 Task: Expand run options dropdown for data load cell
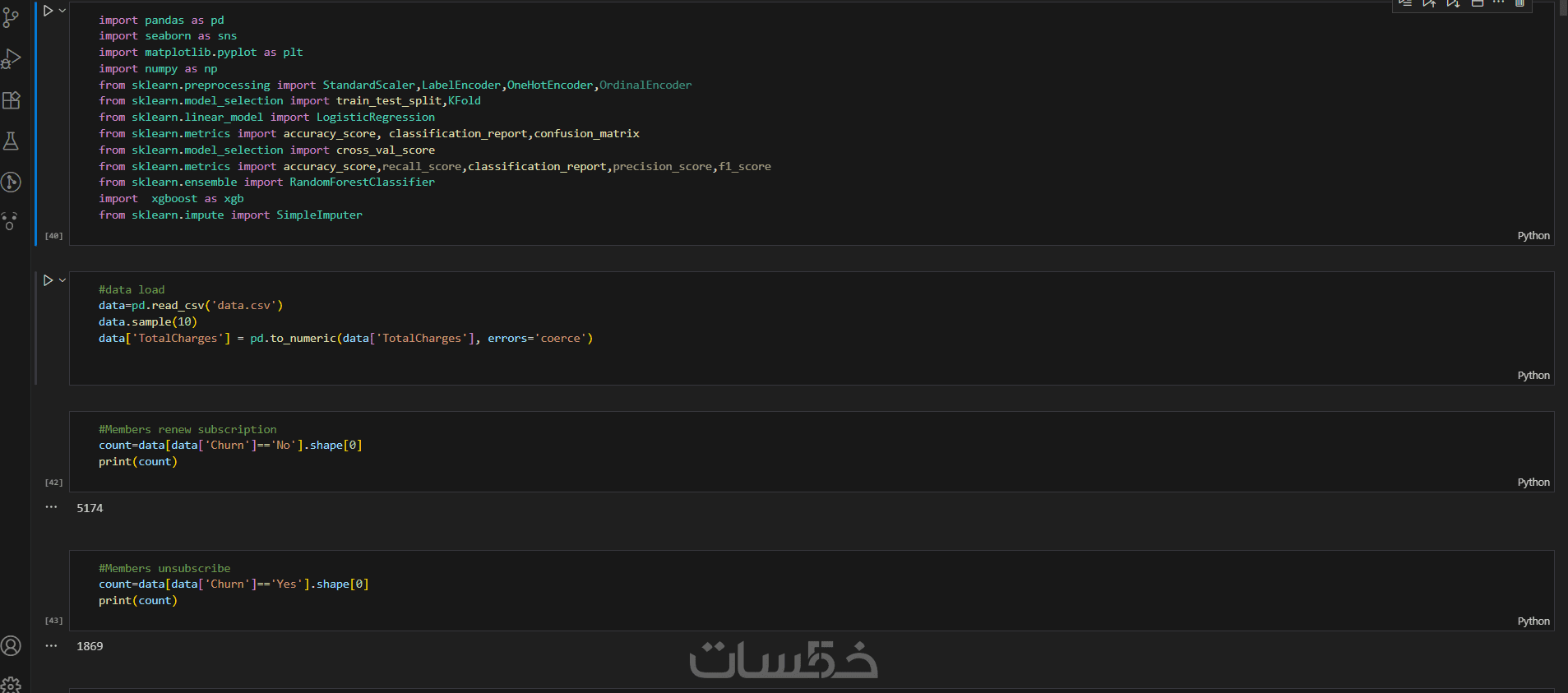click(x=62, y=280)
